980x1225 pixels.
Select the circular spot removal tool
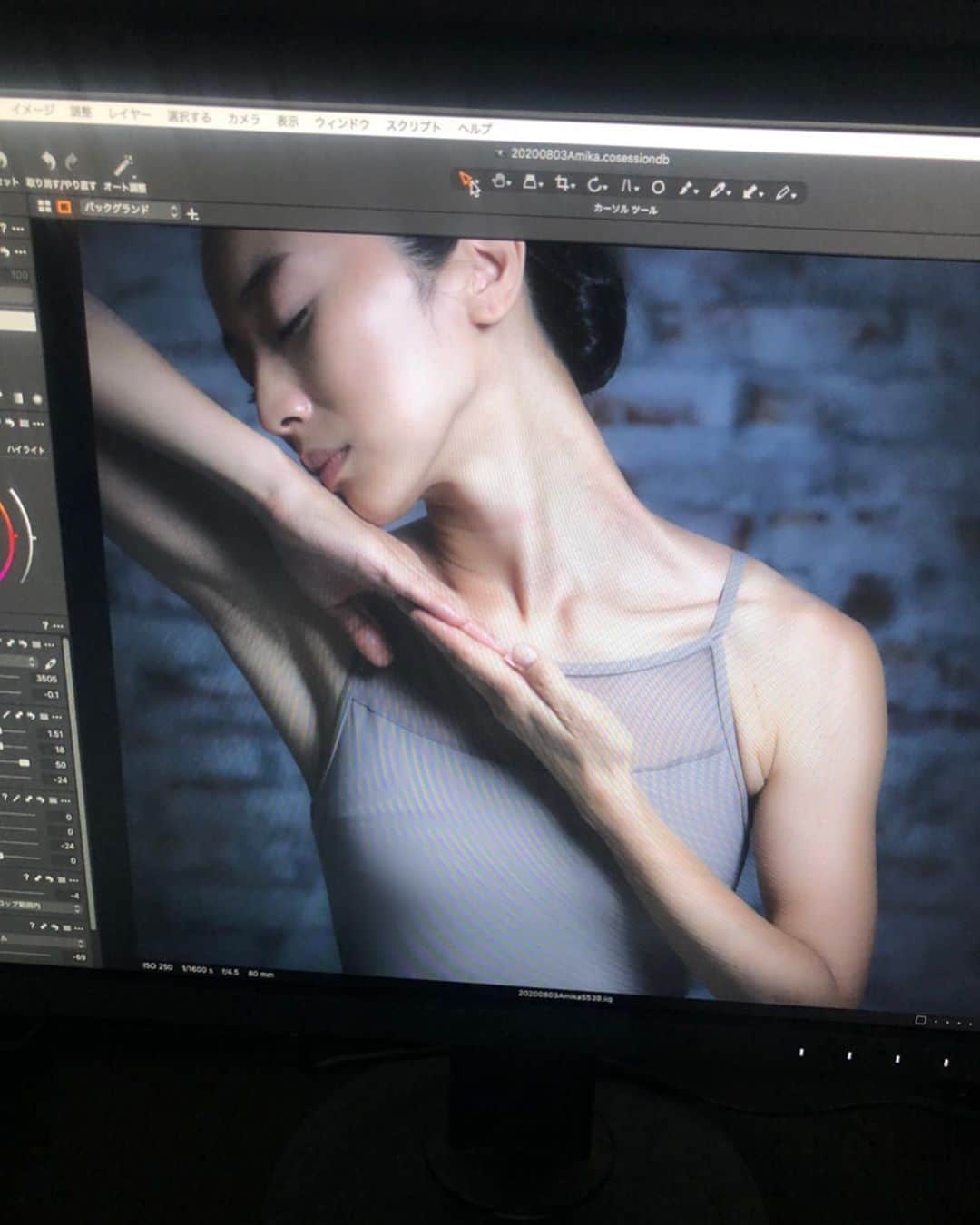click(658, 188)
